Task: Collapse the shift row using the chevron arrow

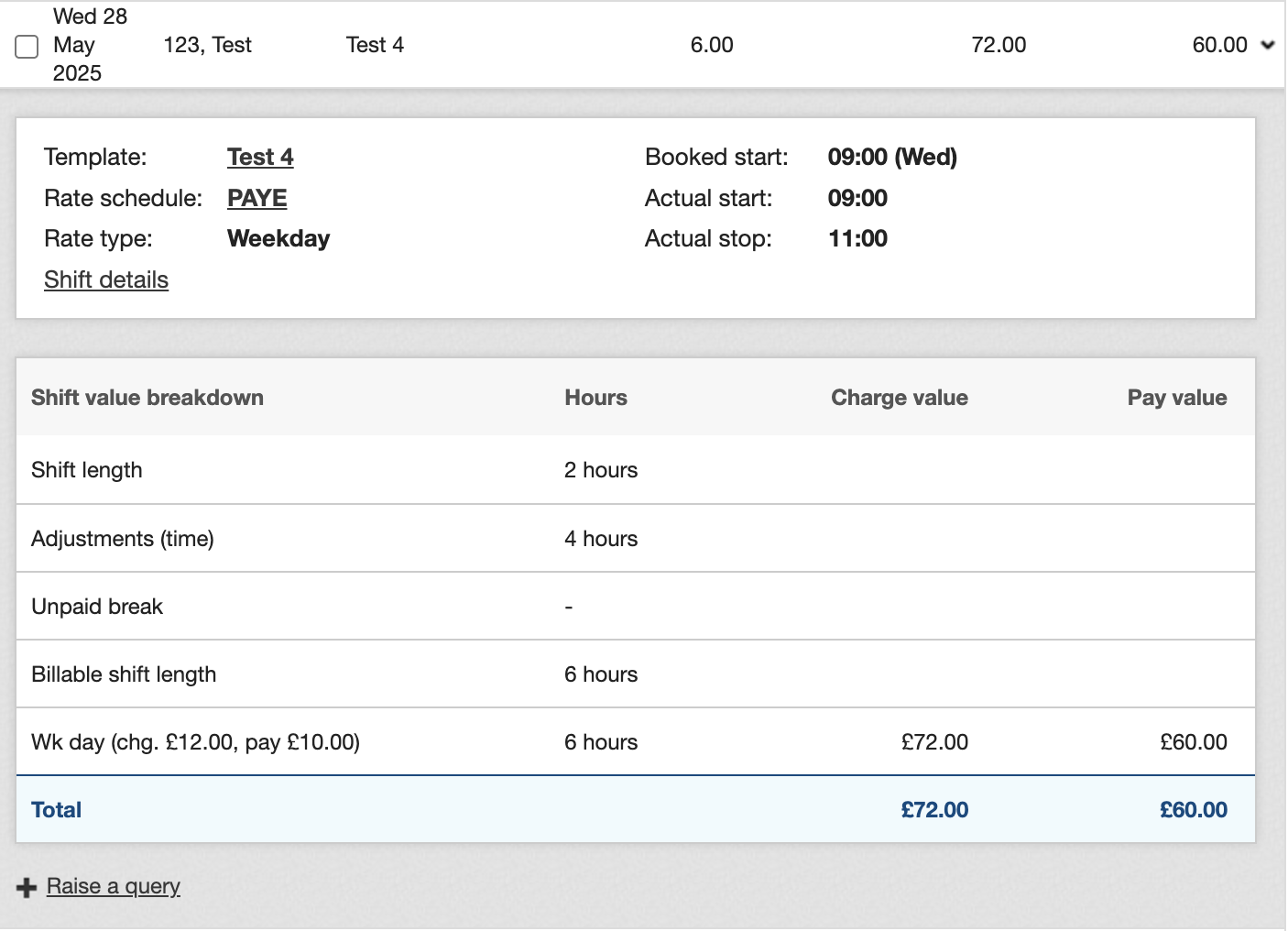Action: click(x=1268, y=45)
